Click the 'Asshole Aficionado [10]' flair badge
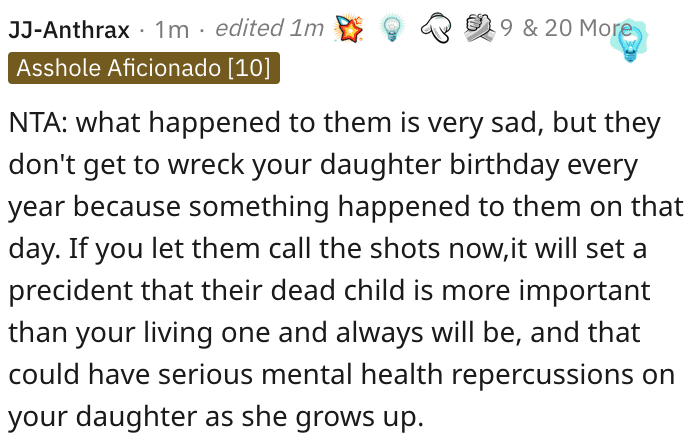Screen dimensions: 690x448 click(x=144, y=68)
